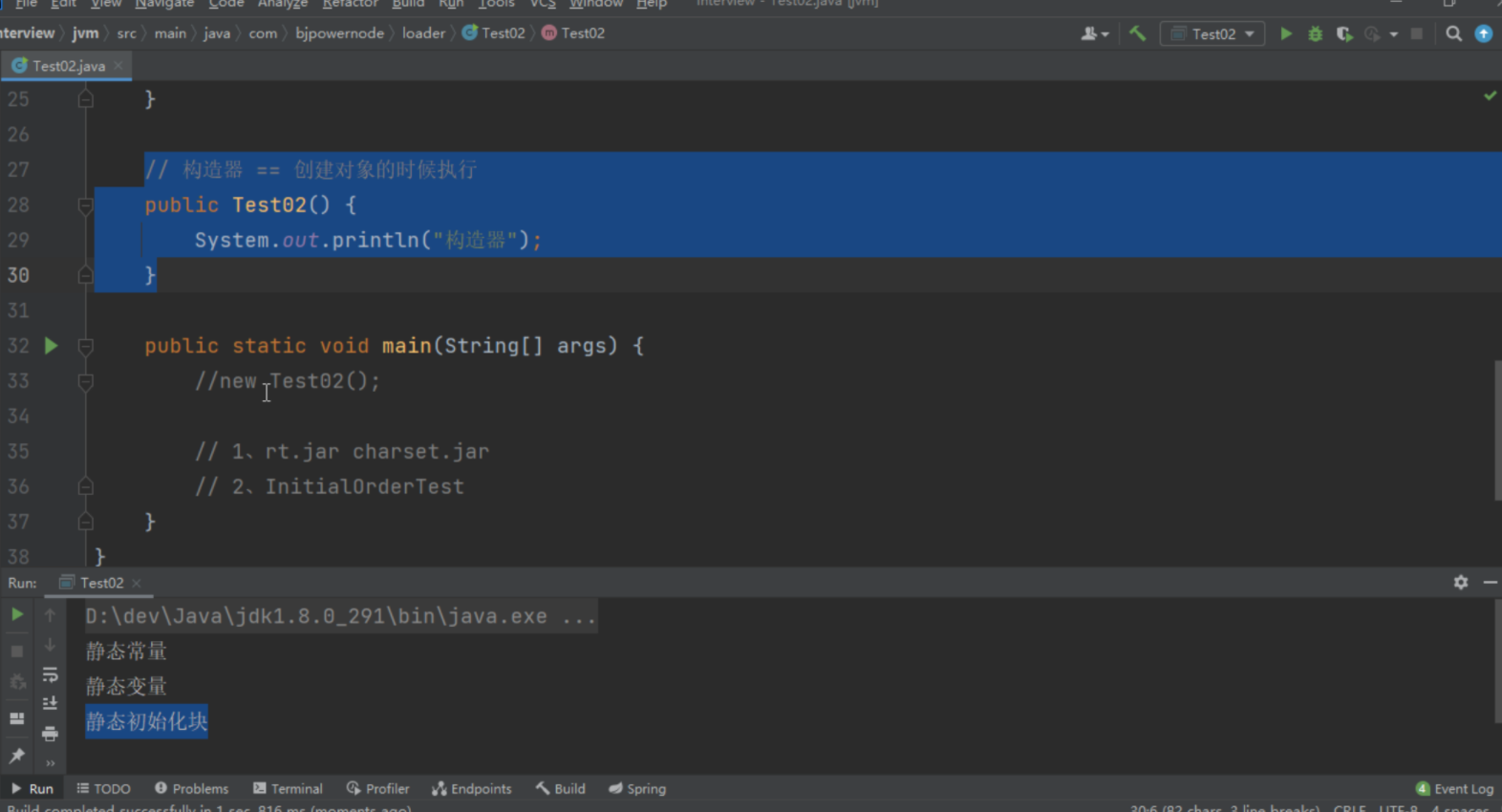
Task: Open the Test02 run configuration dropdown
Action: [1212, 33]
